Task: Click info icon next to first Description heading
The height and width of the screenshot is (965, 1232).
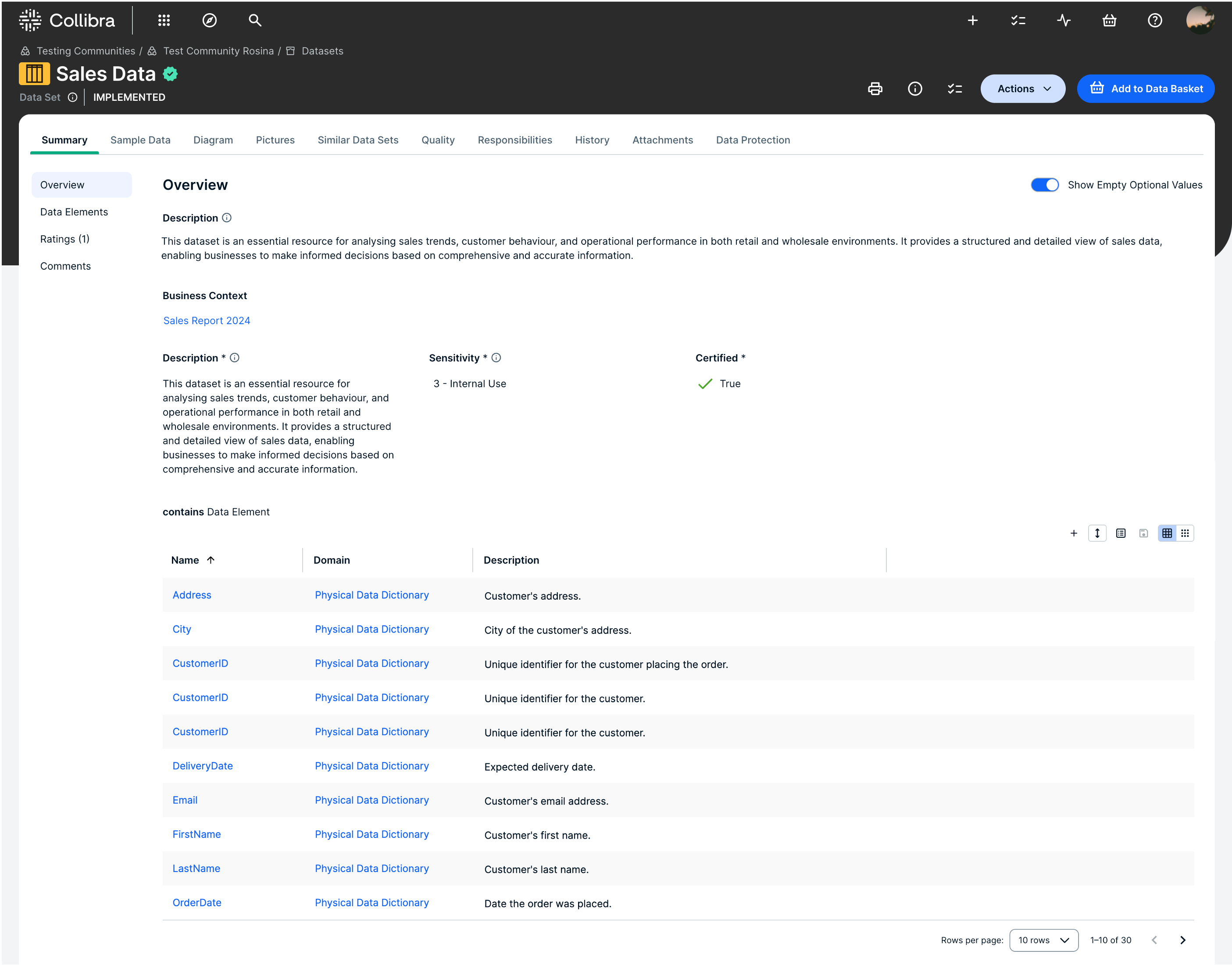Action: (226, 218)
